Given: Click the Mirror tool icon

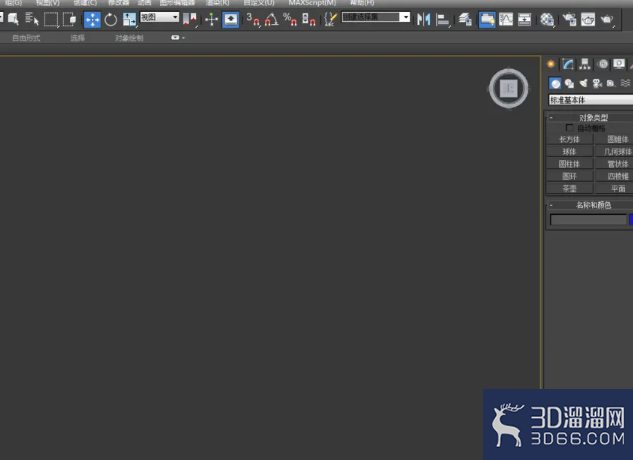Looking at the screenshot, I should pos(423,19).
